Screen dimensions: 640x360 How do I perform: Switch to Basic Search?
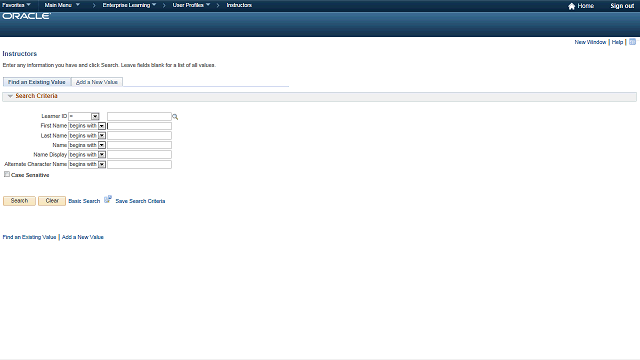click(x=84, y=201)
